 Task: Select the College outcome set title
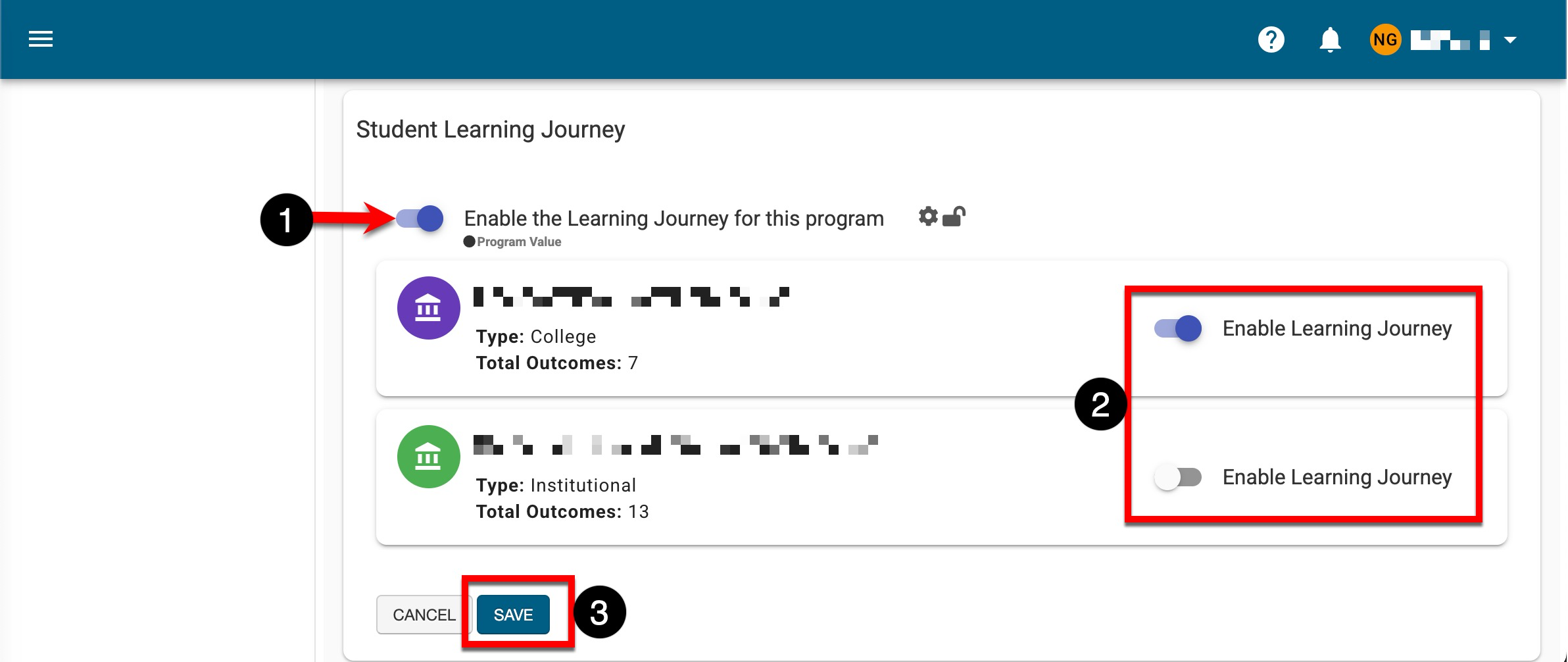[631, 297]
